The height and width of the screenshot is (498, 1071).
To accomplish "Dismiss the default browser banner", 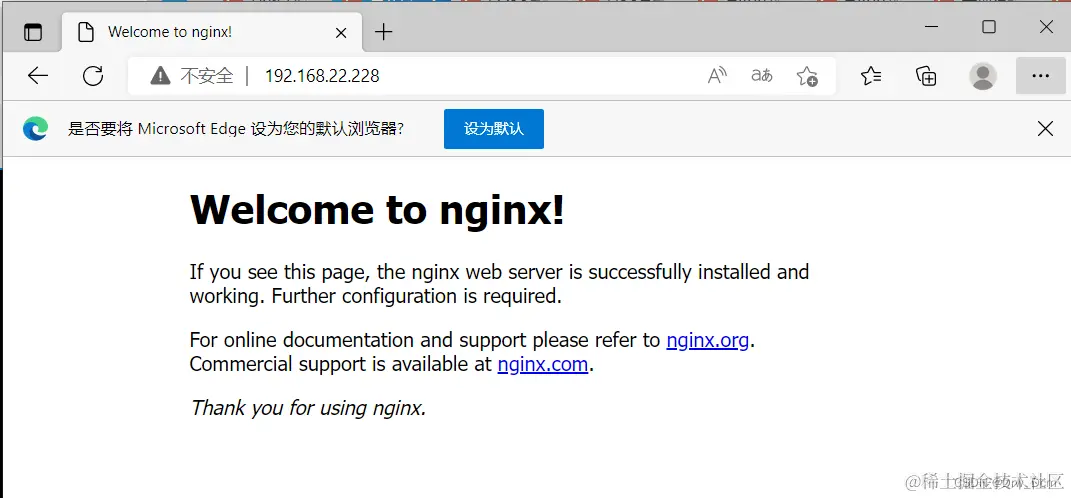I will point(1045,128).
